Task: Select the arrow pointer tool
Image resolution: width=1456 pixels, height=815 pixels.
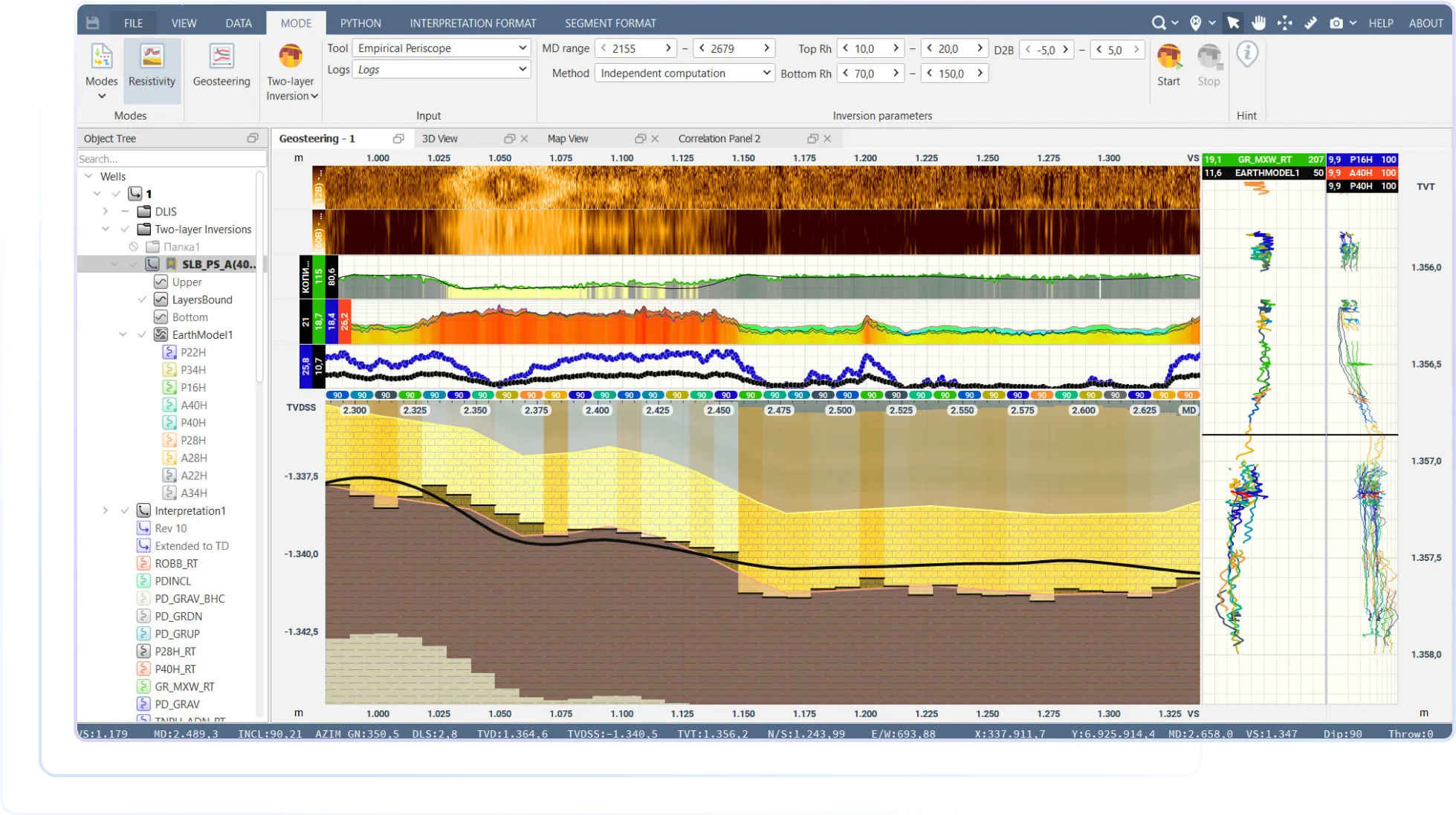Action: [x=1233, y=23]
